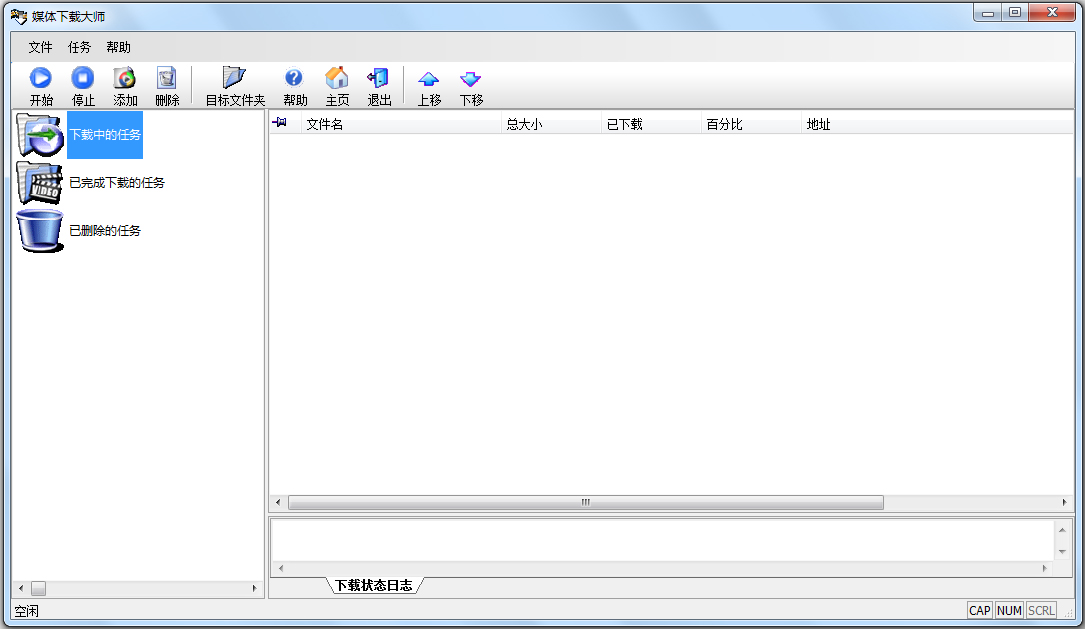This screenshot has height=629, width=1085.
Task: Click the 帮助 help toolbar icon
Action: pos(294,78)
